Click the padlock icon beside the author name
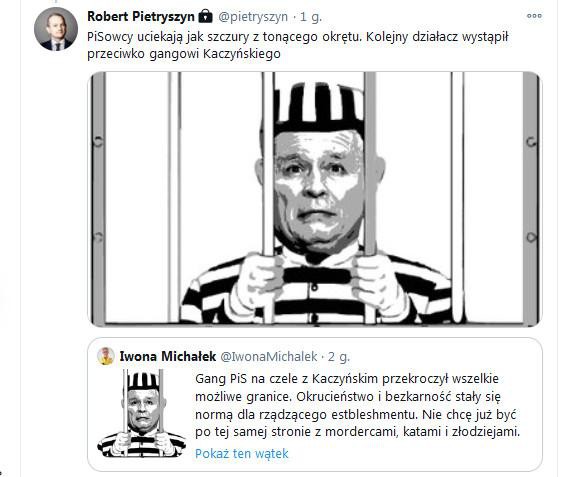Screen dimensions: 579x477 click(x=205, y=16)
